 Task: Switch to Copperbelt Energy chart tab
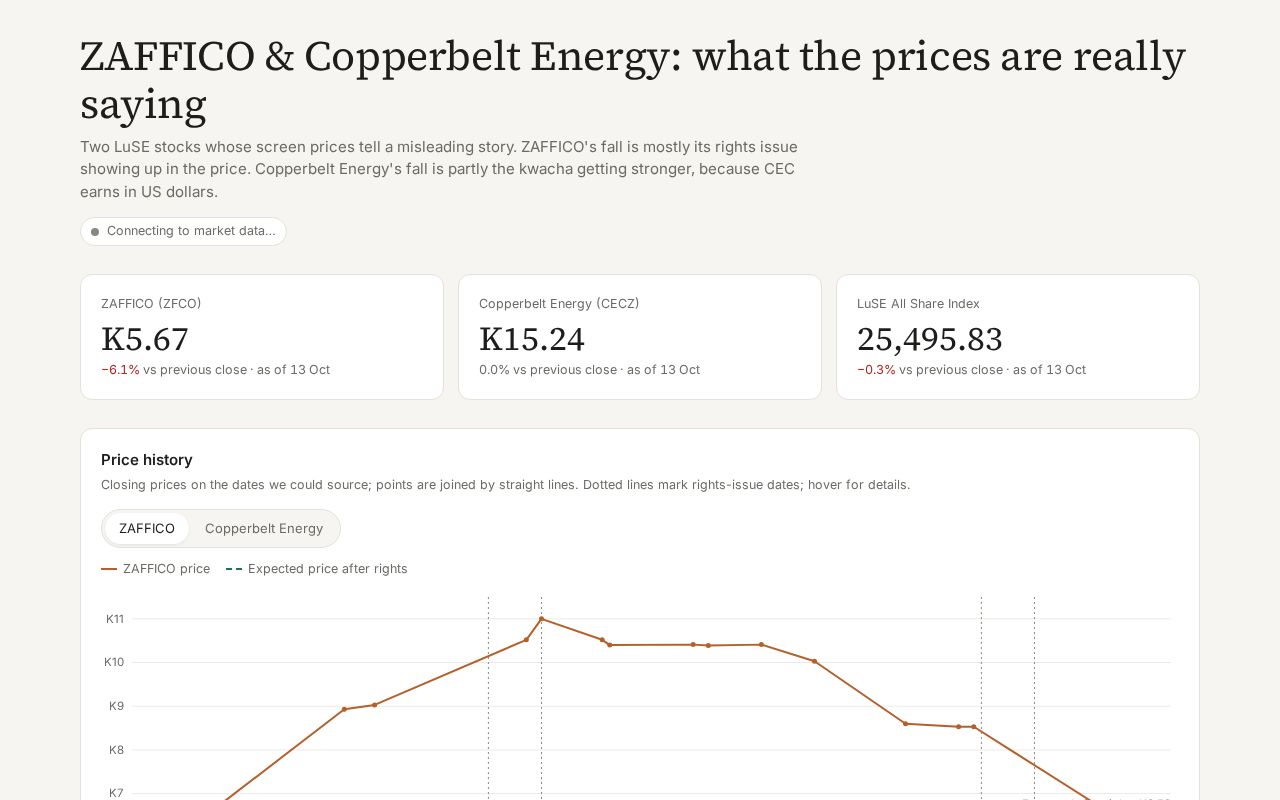[264, 528]
